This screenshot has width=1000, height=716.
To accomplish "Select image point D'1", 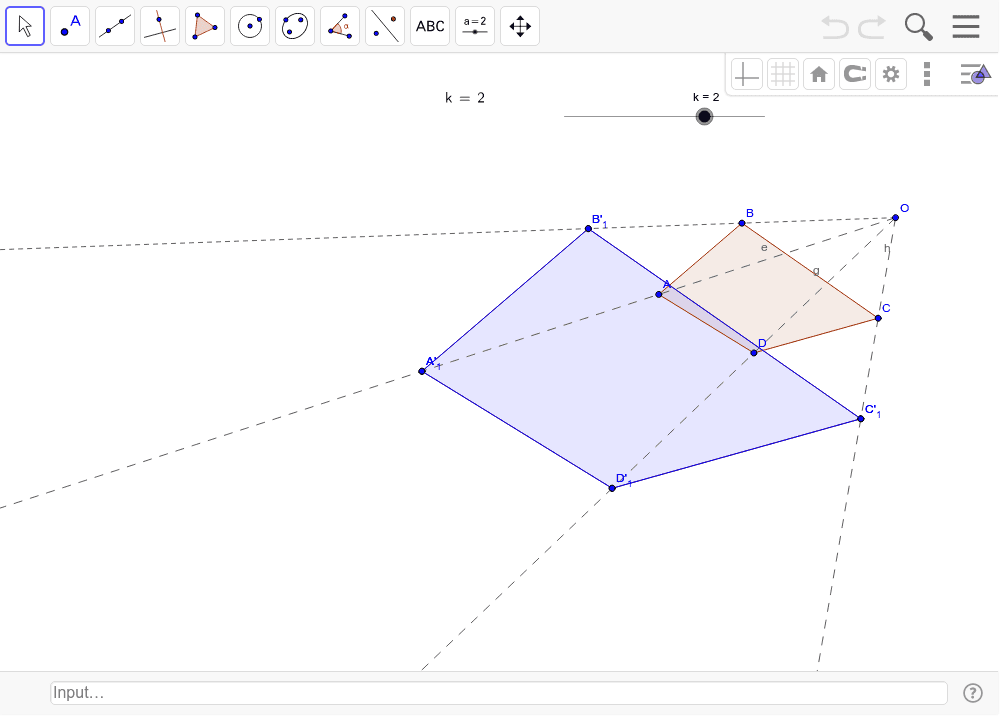I will [612, 488].
